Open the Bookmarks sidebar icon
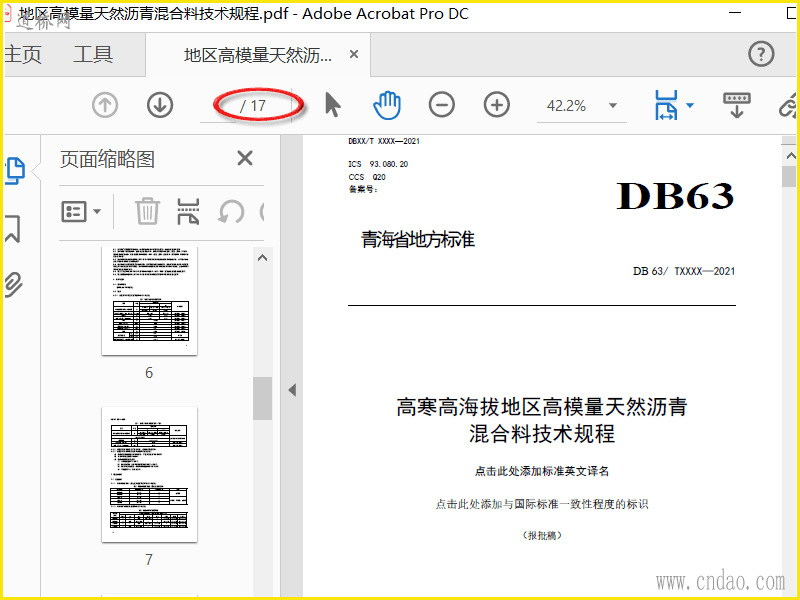The image size is (800, 600). (13, 229)
